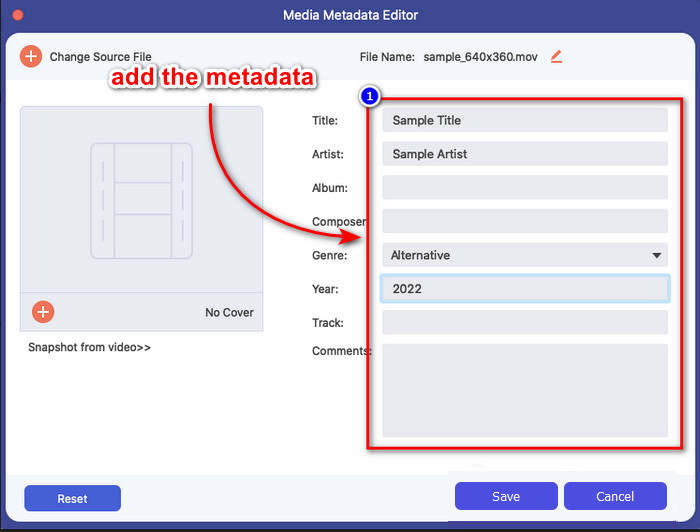The width and height of the screenshot is (700, 532).
Task: Click the Title field with Sample Title
Action: [524, 120]
